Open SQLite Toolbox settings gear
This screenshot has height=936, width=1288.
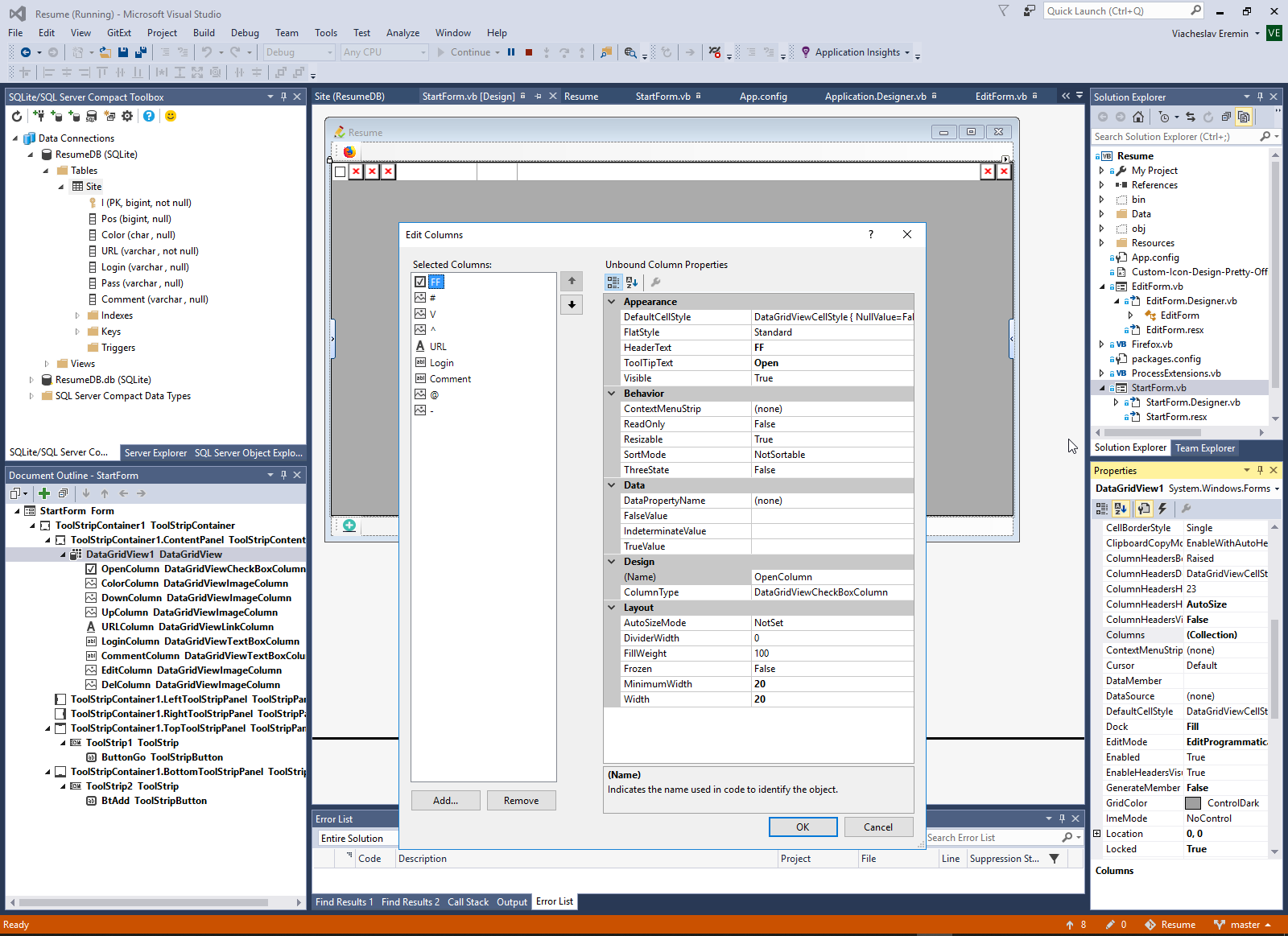point(127,116)
